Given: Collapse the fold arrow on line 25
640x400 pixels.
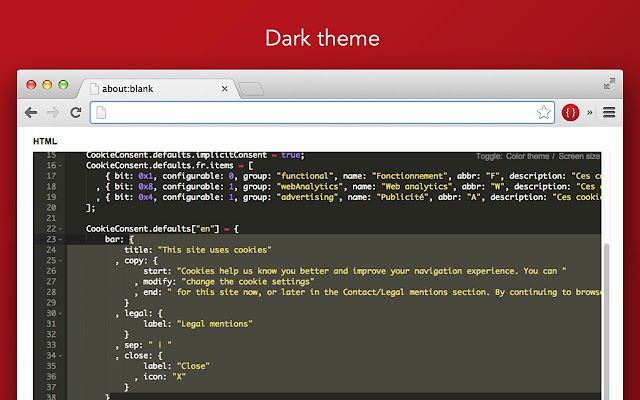Looking at the screenshot, I should click(x=60, y=261).
